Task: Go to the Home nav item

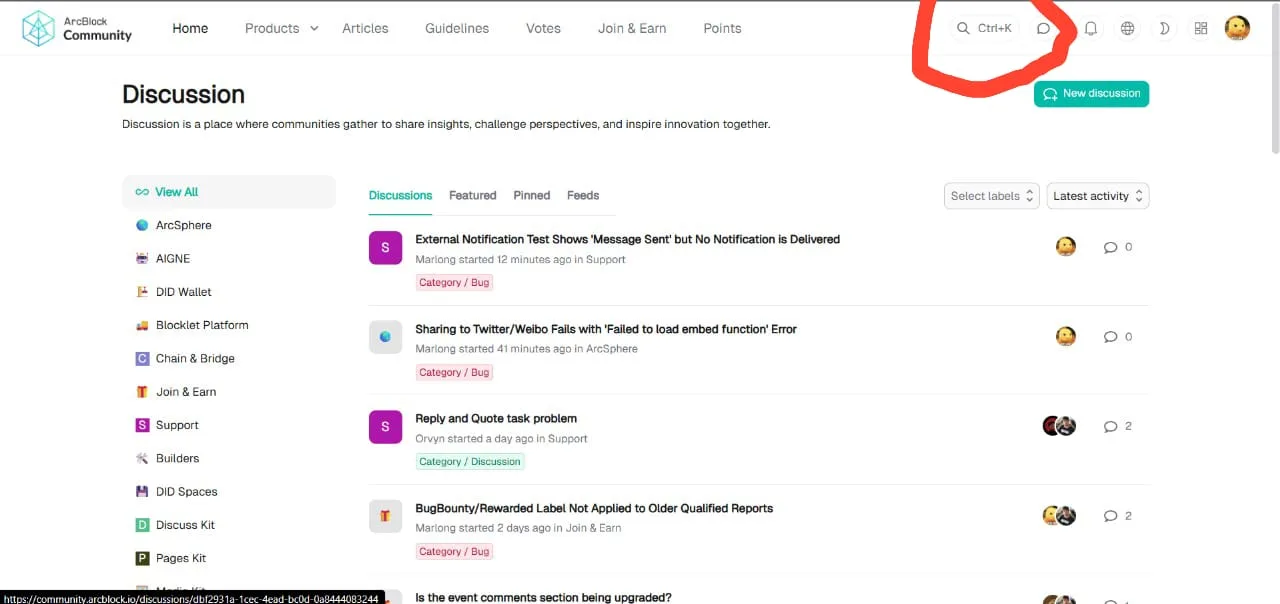Action: click(x=190, y=28)
